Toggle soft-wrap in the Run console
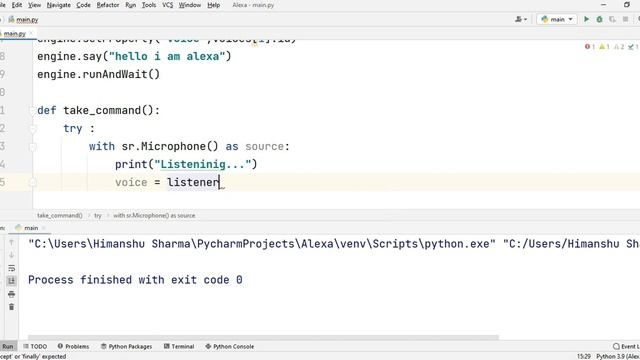 pyautogui.click(x=11, y=268)
